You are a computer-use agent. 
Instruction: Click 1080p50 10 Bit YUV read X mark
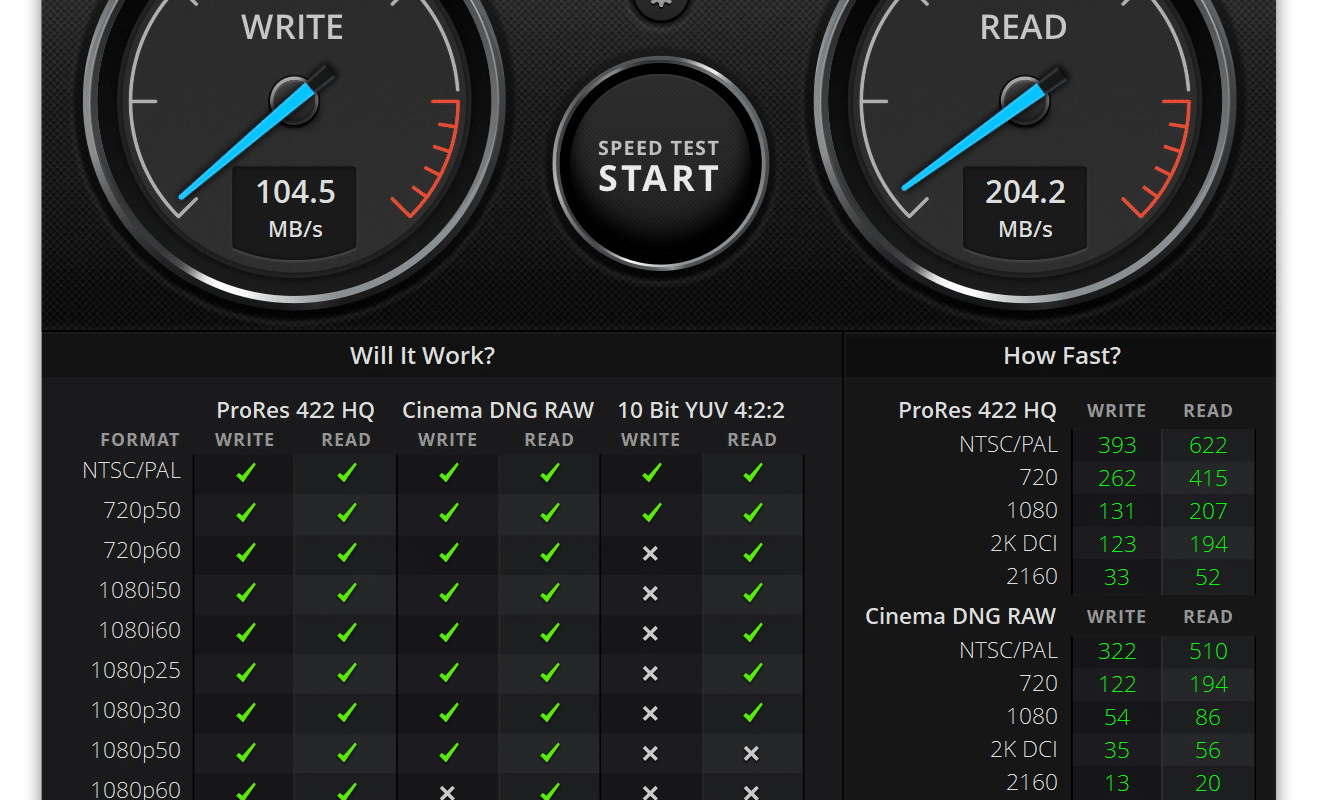751,753
